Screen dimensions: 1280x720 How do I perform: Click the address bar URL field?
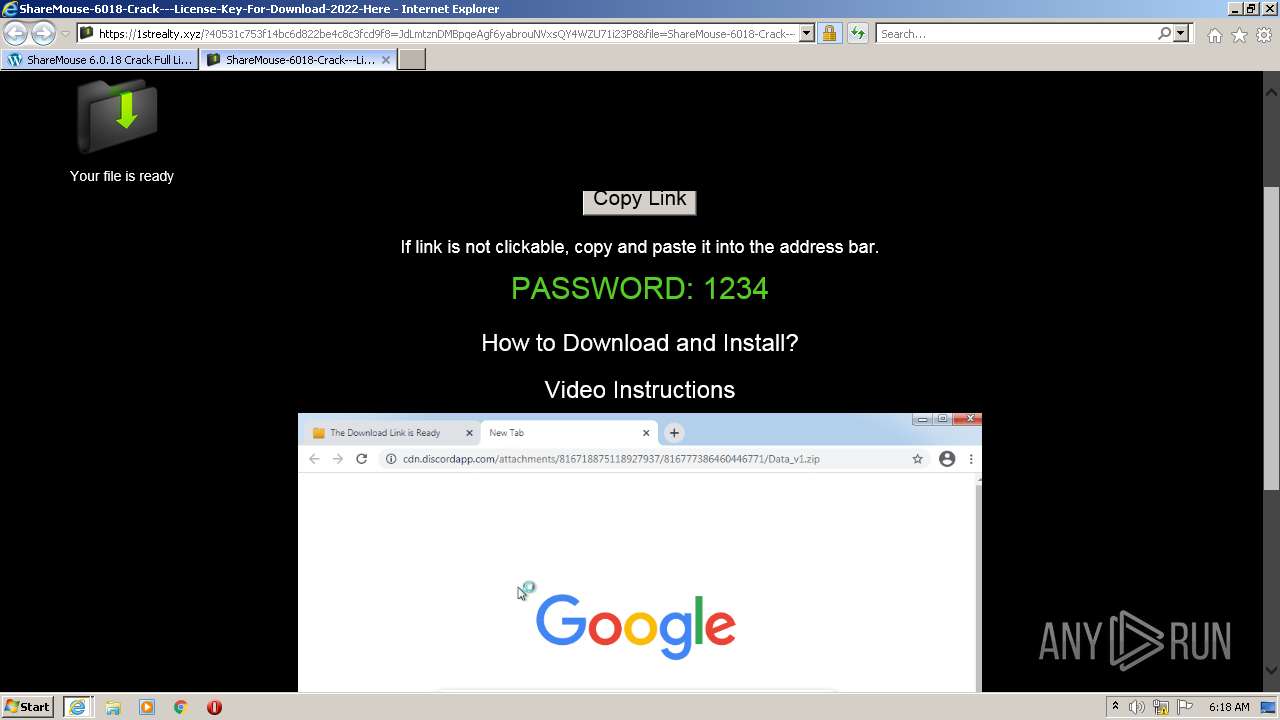[x=447, y=33]
